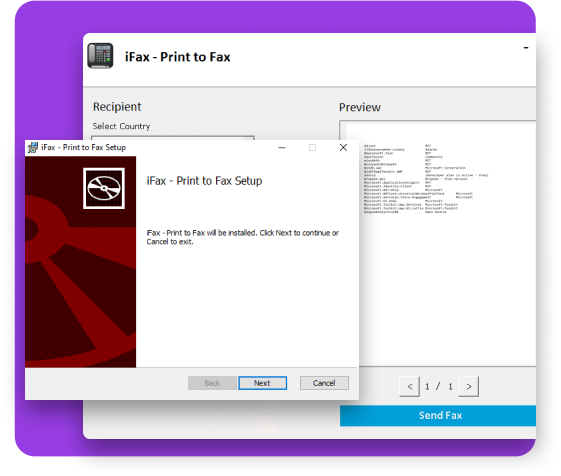Click the 'iFax - Print to Fax Setup' heading

point(204,181)
